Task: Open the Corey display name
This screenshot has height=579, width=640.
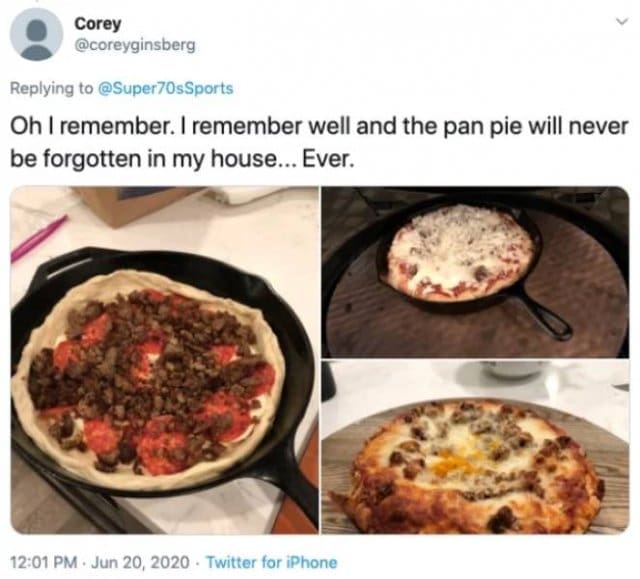Action: tap(98, 23)
